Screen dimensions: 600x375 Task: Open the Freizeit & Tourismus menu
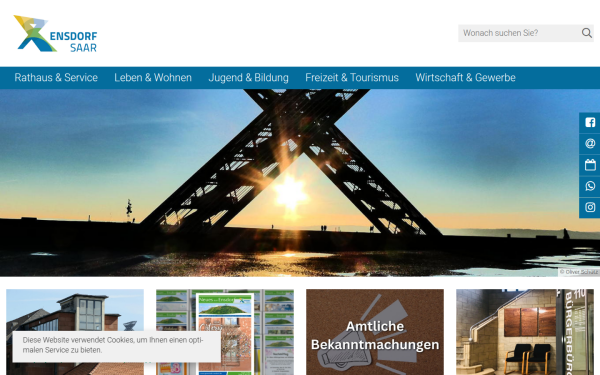pos(352,78)
